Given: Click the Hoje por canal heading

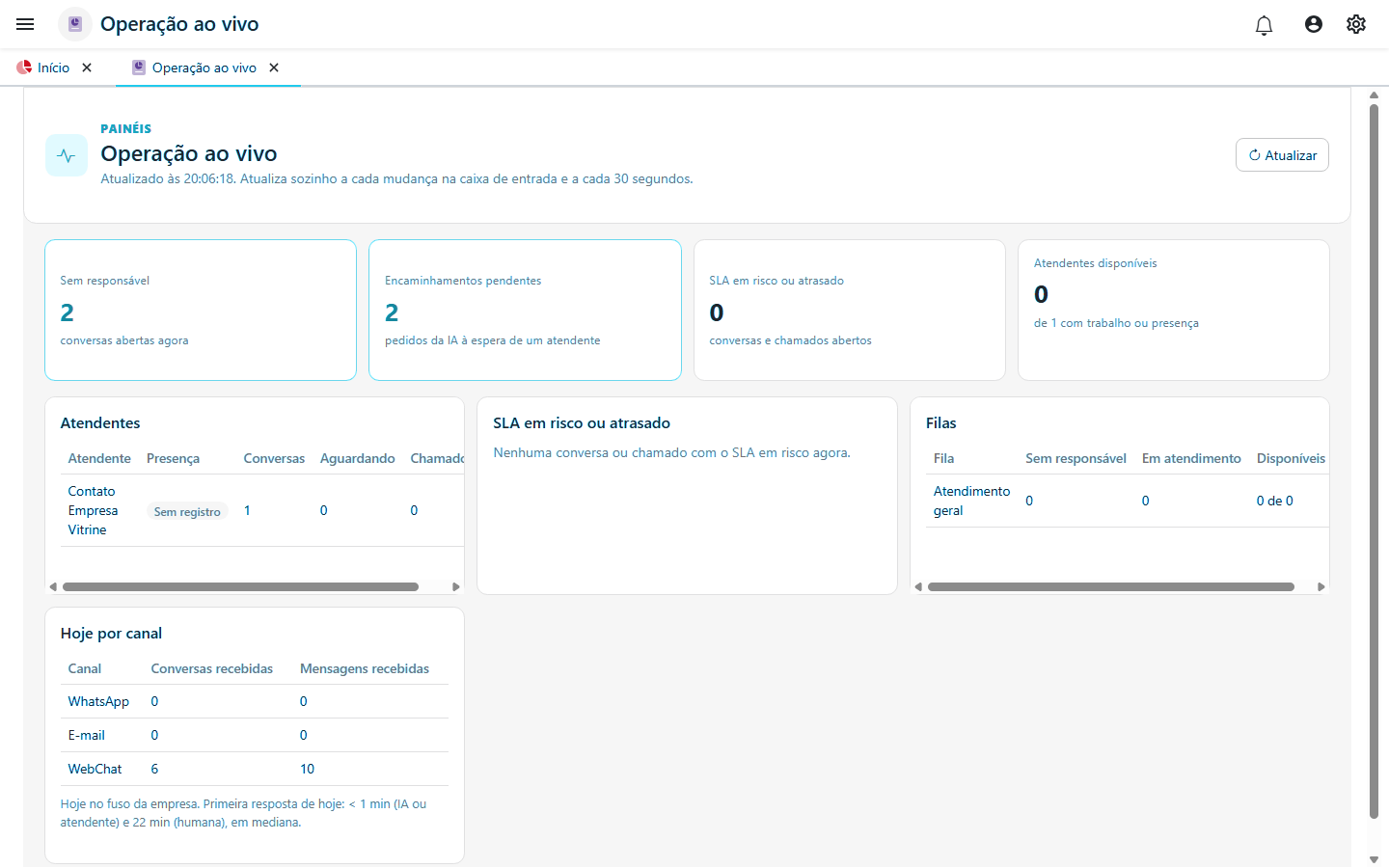Looking at the screenshot, I should 111,634.
